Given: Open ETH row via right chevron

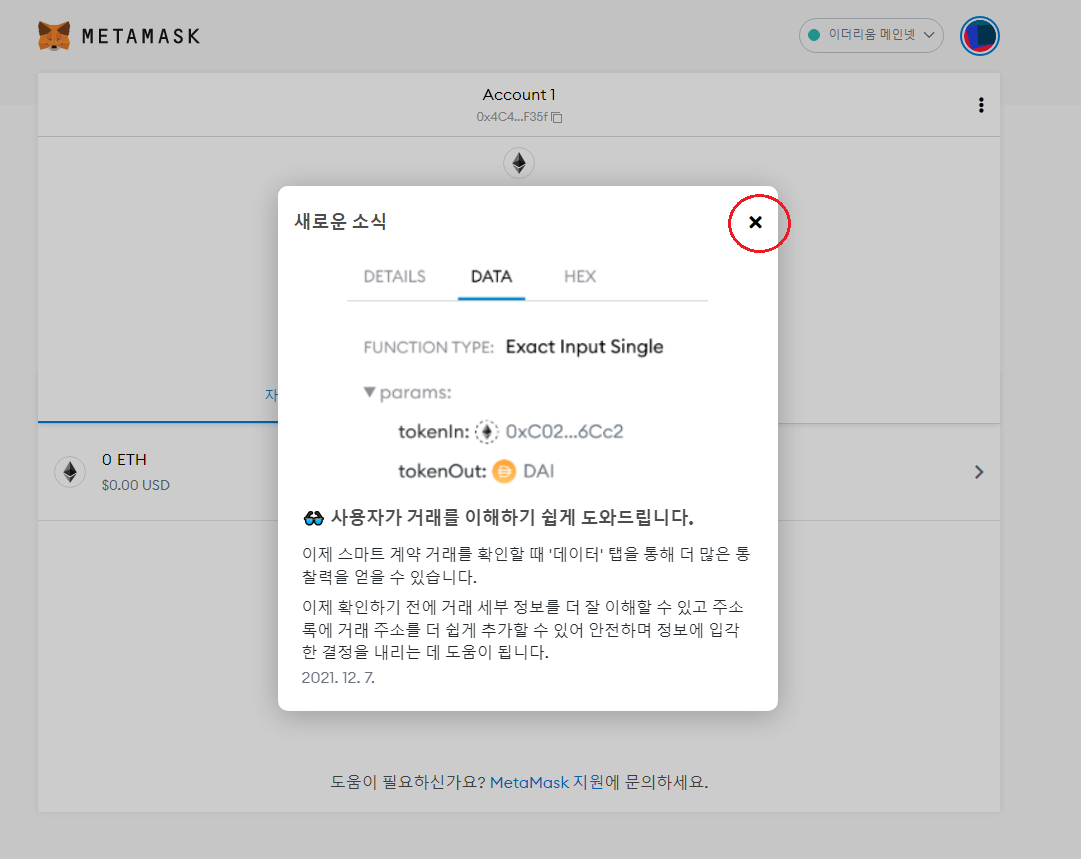Looking at the screenshot, I should pos(978,472).
